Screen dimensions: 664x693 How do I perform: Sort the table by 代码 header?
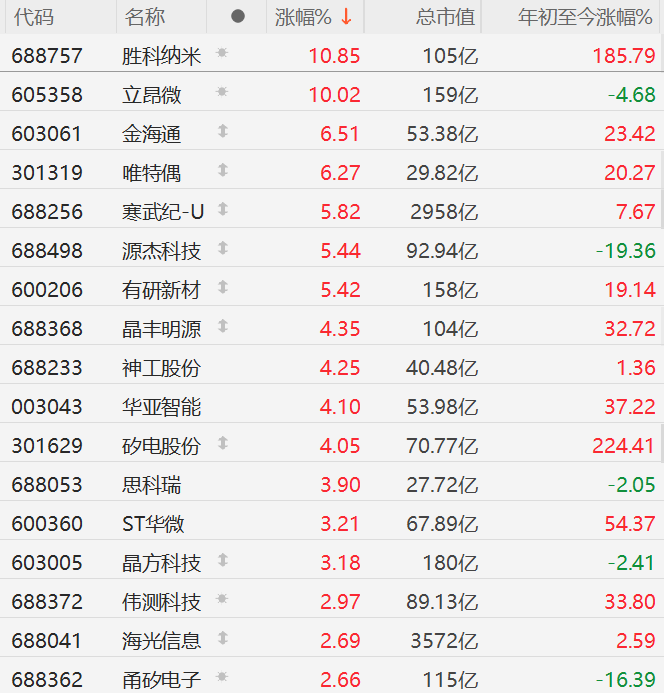coord(34,17)
